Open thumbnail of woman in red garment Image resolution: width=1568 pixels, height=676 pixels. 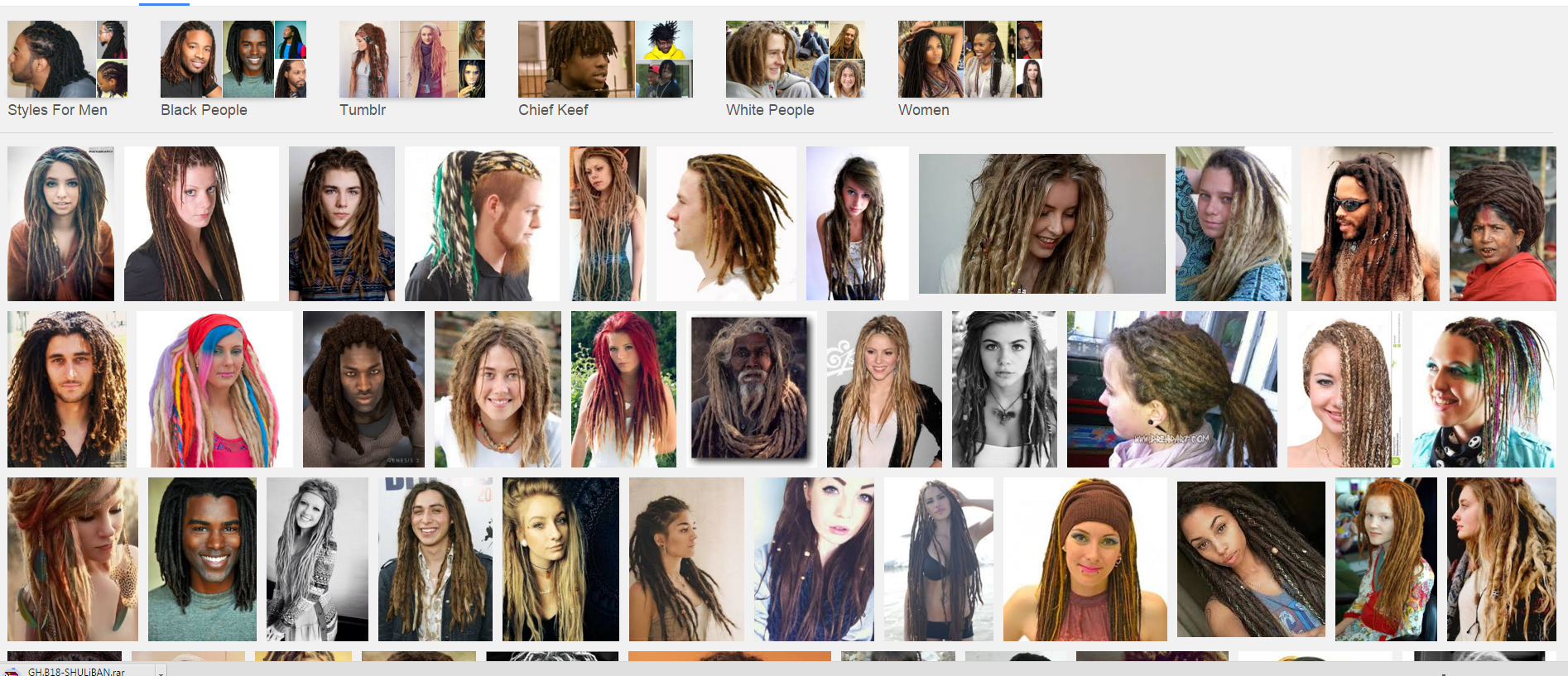click(1503, 223)
